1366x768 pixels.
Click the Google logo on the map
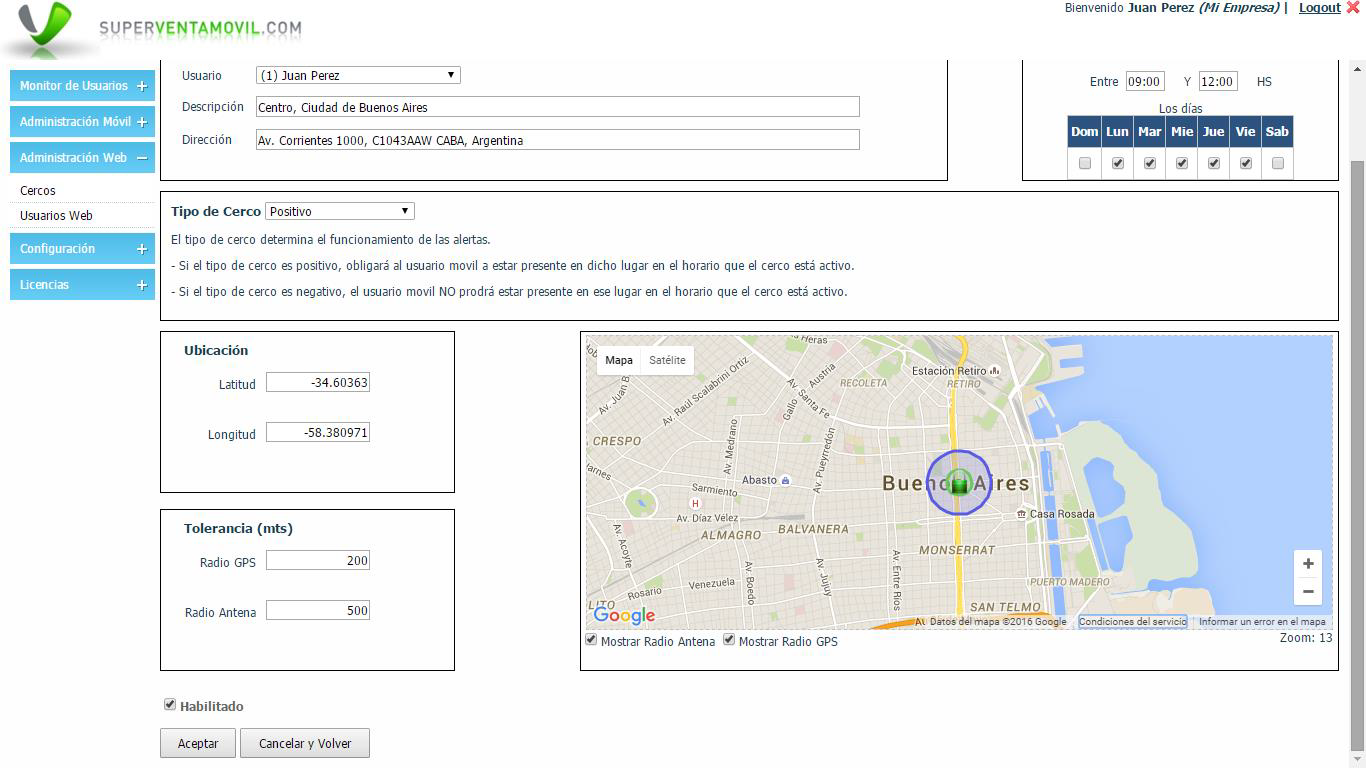coord(624,615)
